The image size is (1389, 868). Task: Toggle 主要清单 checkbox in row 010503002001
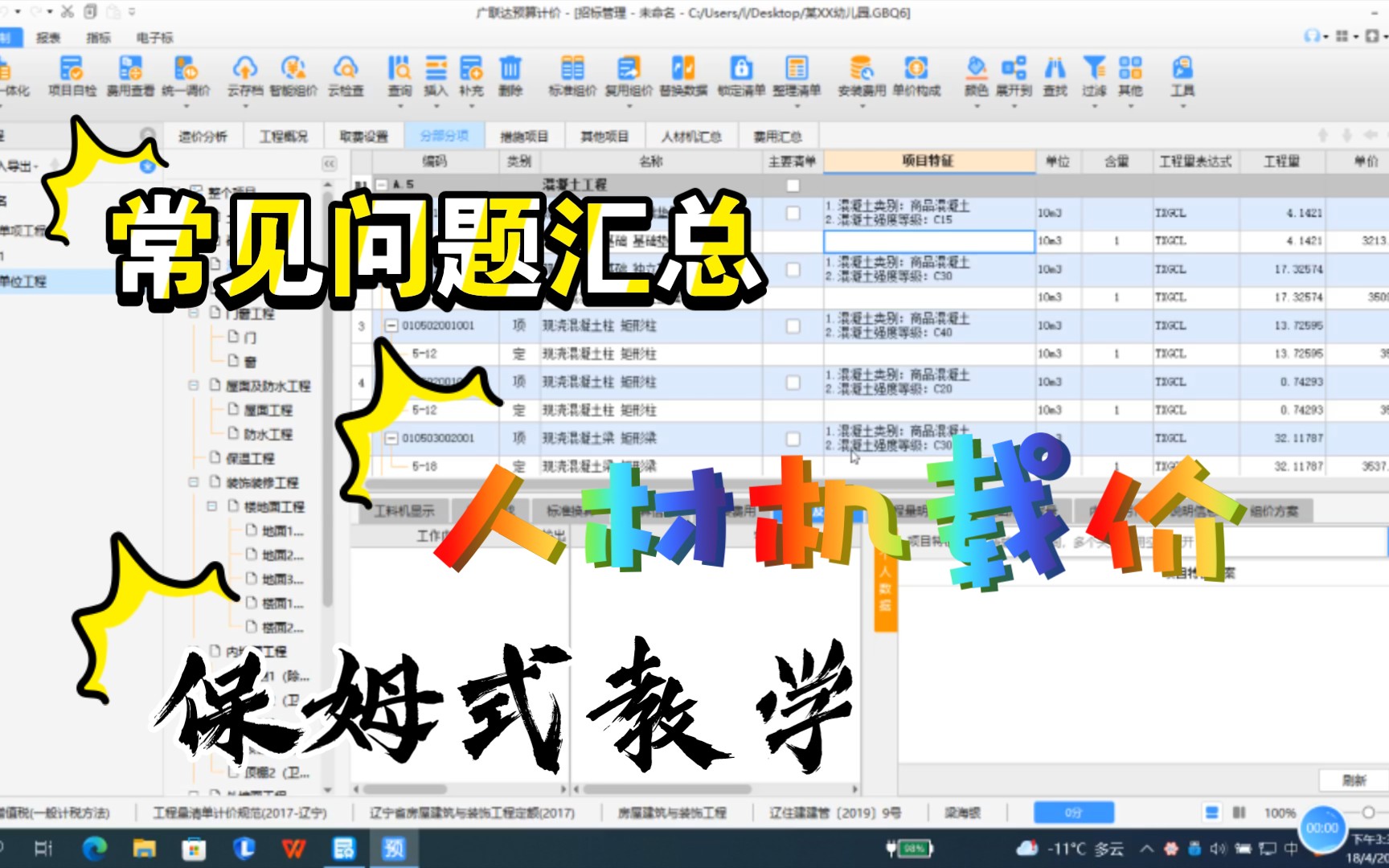793,438
